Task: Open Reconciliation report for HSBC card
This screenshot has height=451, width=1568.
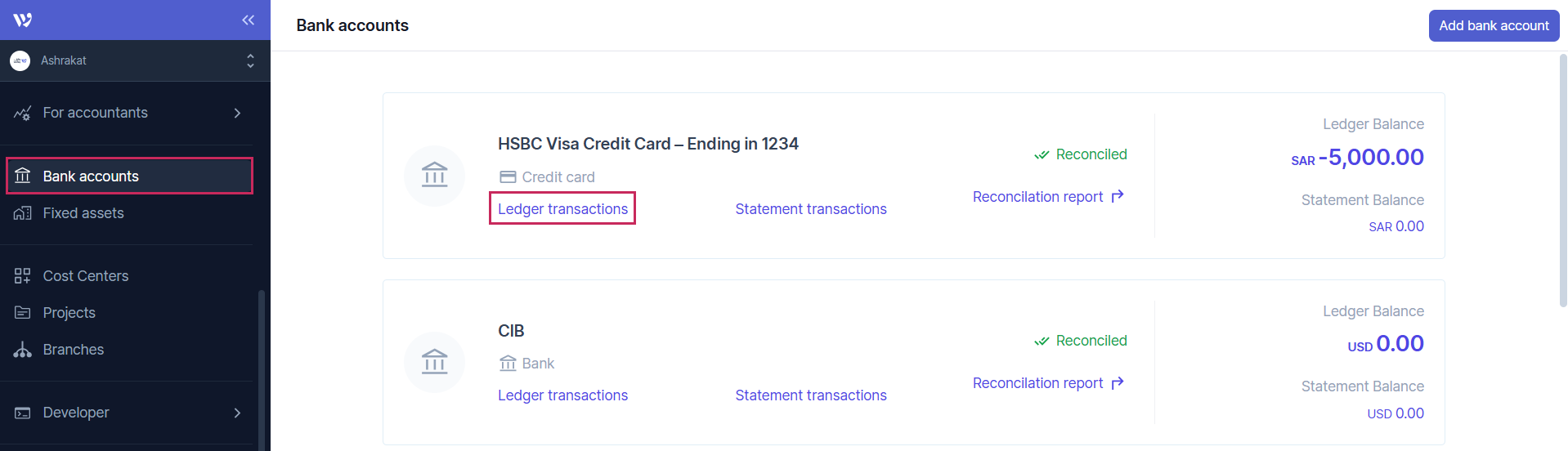Action: [x=1037, y=197]
